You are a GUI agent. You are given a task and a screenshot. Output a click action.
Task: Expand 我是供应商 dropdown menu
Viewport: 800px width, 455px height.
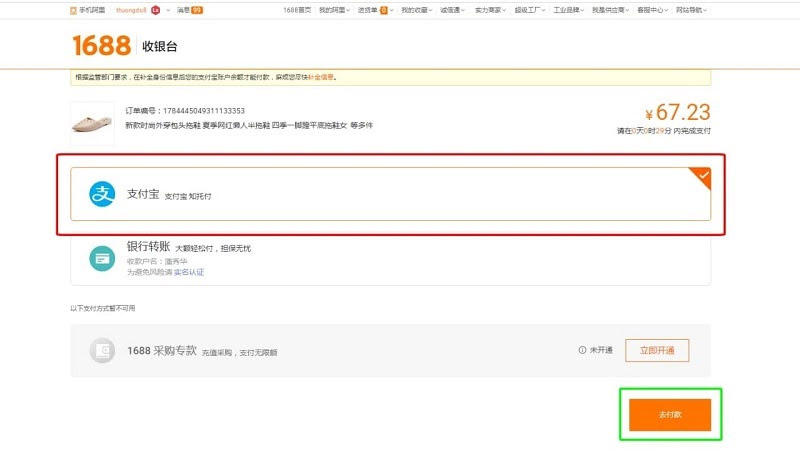[610, 10]
